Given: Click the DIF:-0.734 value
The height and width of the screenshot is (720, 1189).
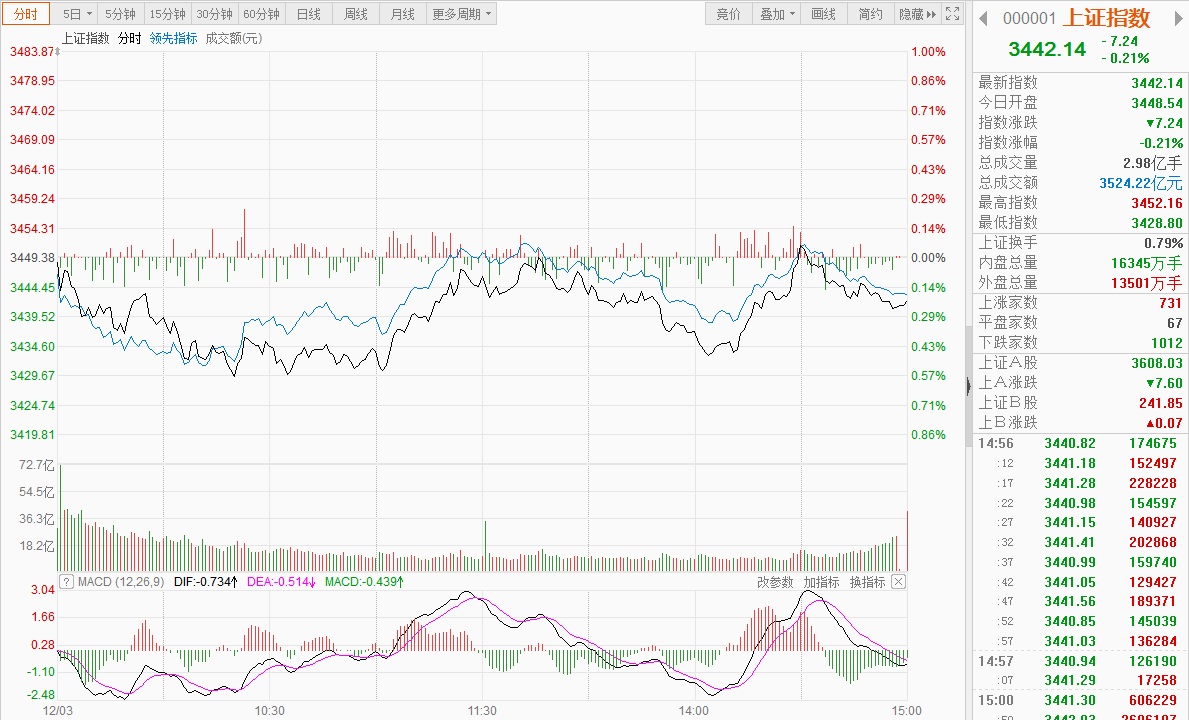Looking at the screenshot, I should pyautogui.click(x=205, y=582).
